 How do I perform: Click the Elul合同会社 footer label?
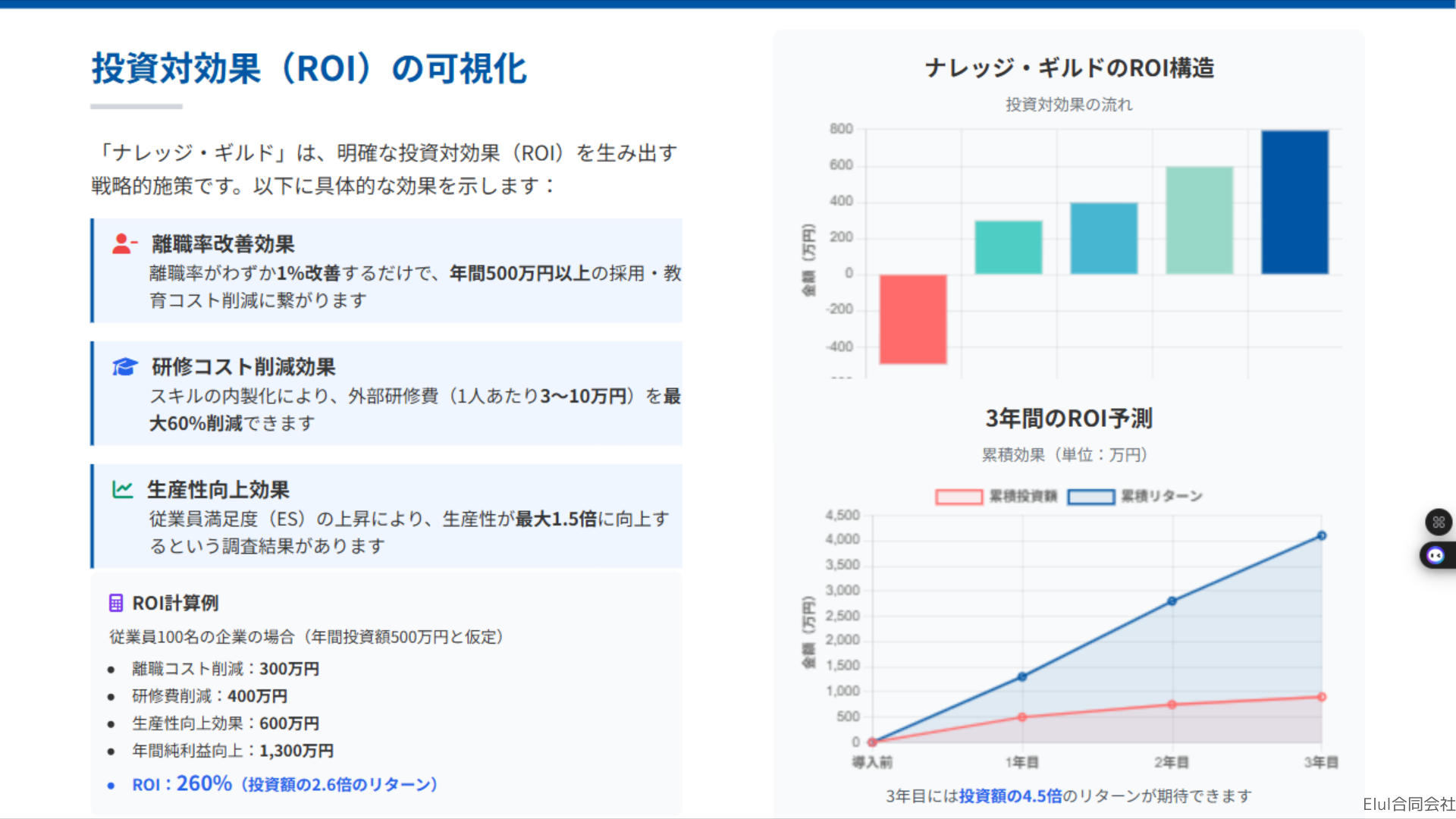point(1408,804)
